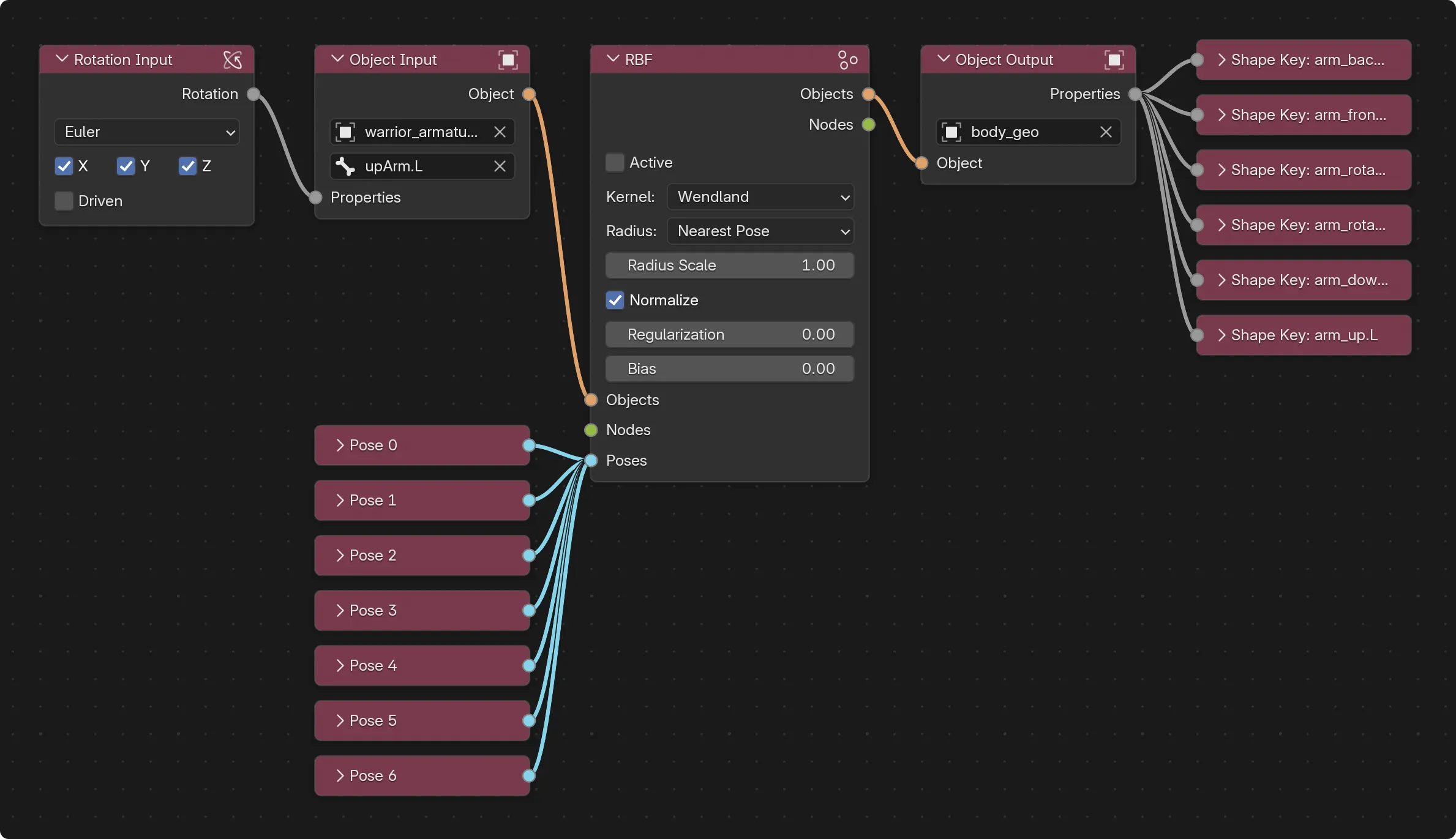1456x839 pixels.
Task: Click the Object output socket on Object Input
Action: [x=529, y=94]
